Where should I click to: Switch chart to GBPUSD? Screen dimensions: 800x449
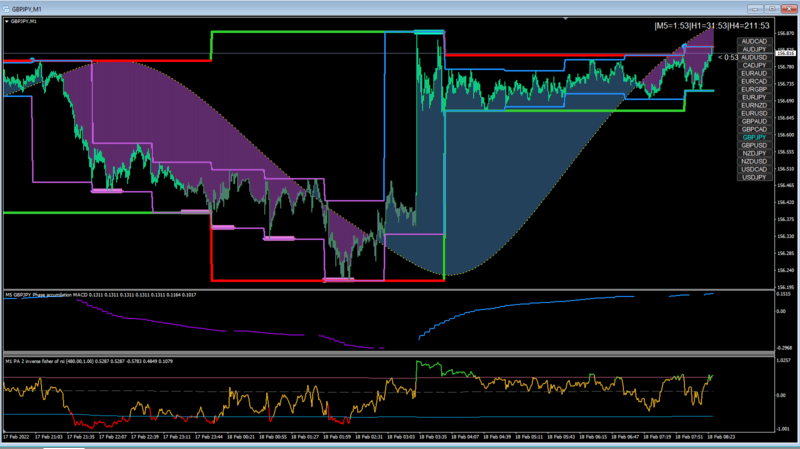(x=754, y=145)
